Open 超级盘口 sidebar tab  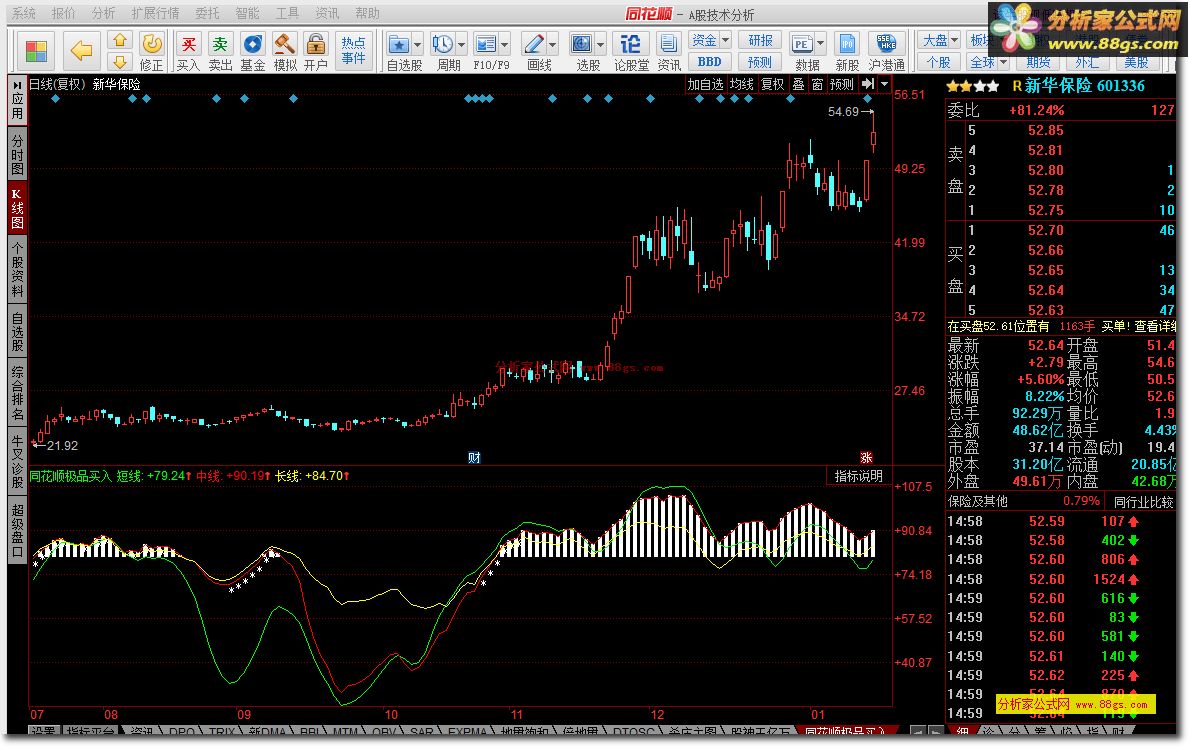click(17, 531)
